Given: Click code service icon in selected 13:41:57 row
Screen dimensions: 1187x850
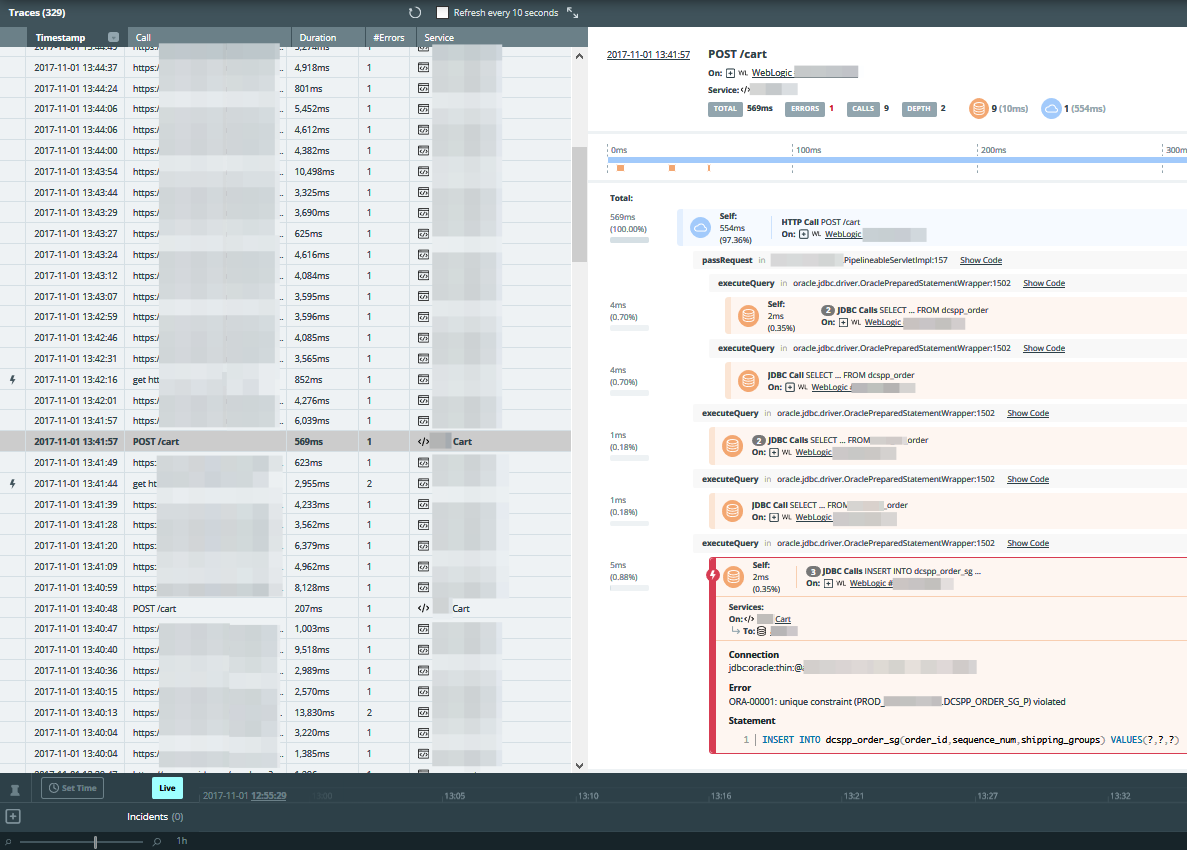Looking at the screenshot, I should (x=423, y=441).
